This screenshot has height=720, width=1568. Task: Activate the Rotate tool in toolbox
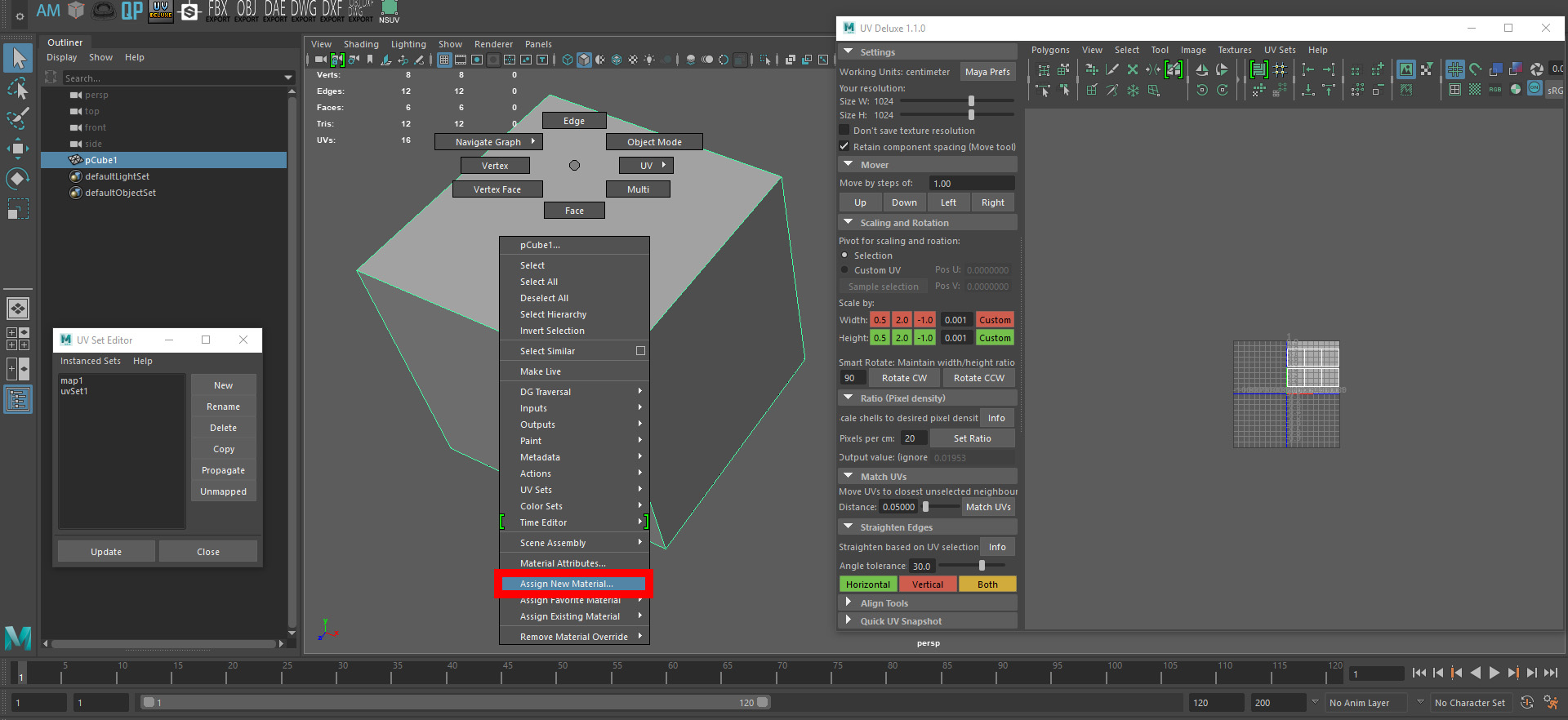tap(17, 179)
